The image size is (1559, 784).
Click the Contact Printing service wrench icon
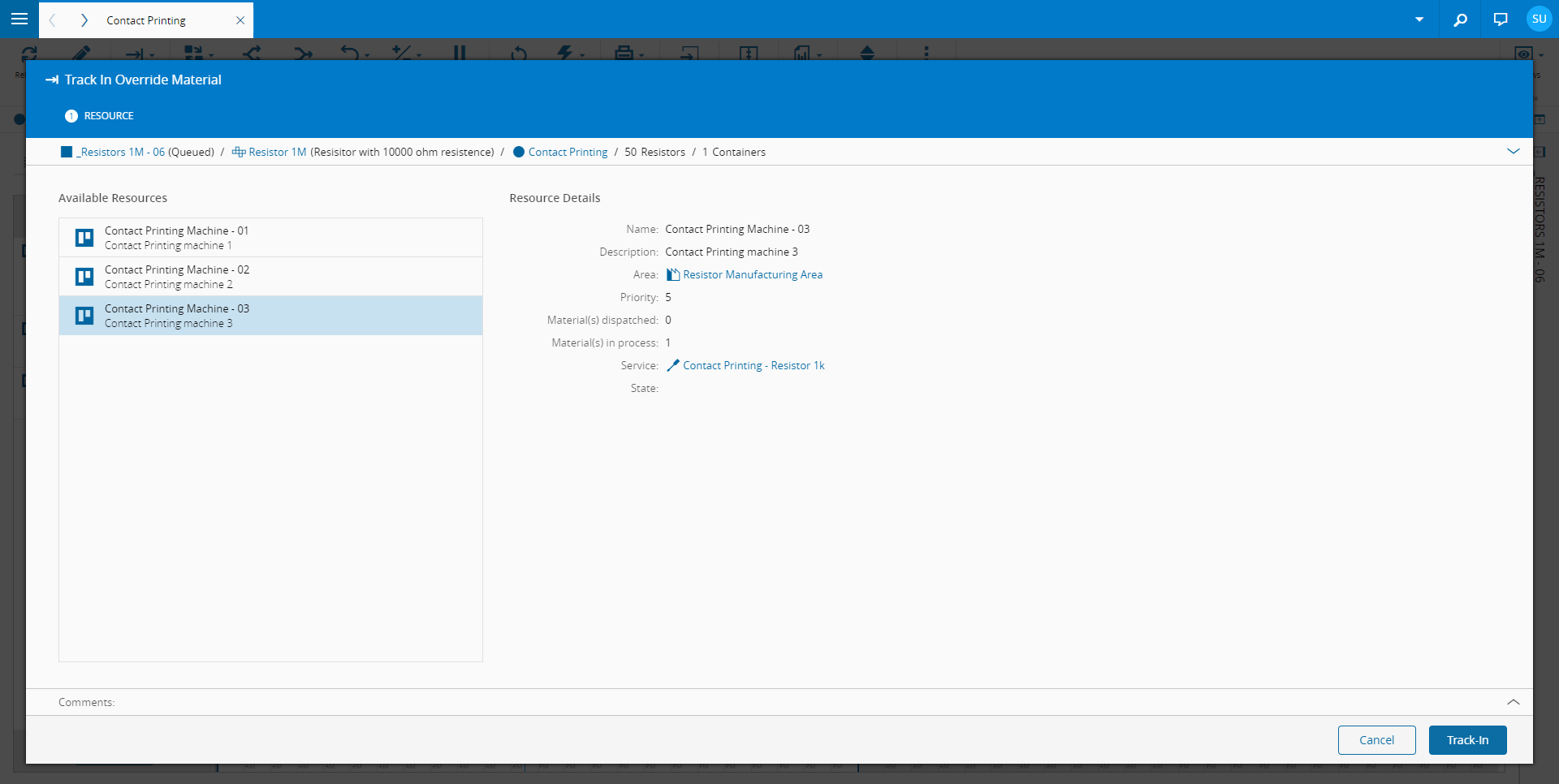tap(672, 366)
